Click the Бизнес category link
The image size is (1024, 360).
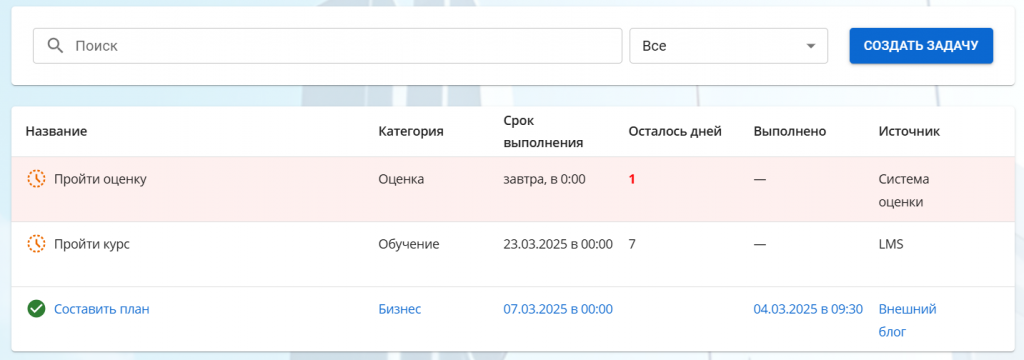(x=400, y=309)
